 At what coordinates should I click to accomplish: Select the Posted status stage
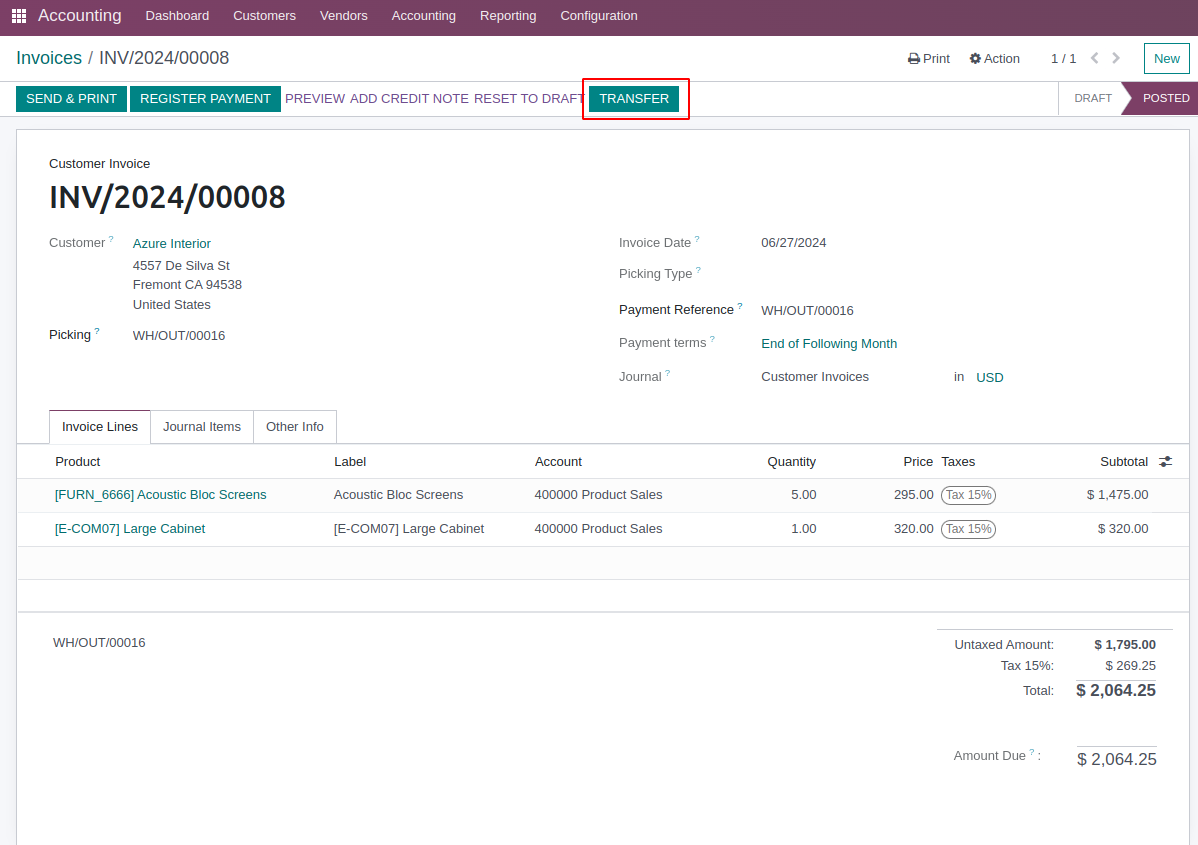click(1166, 99)
